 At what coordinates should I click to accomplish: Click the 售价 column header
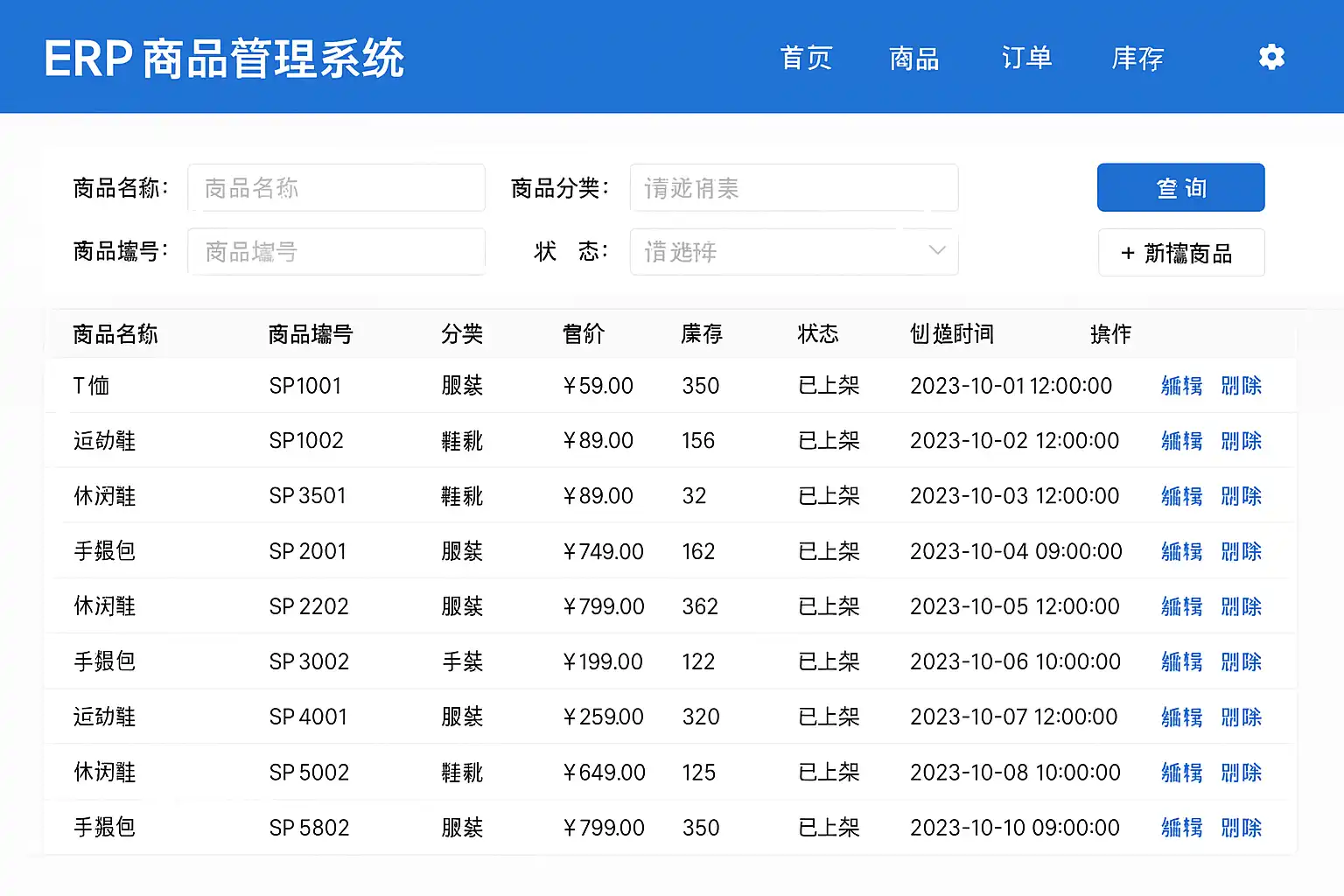(x=583, y=333)
